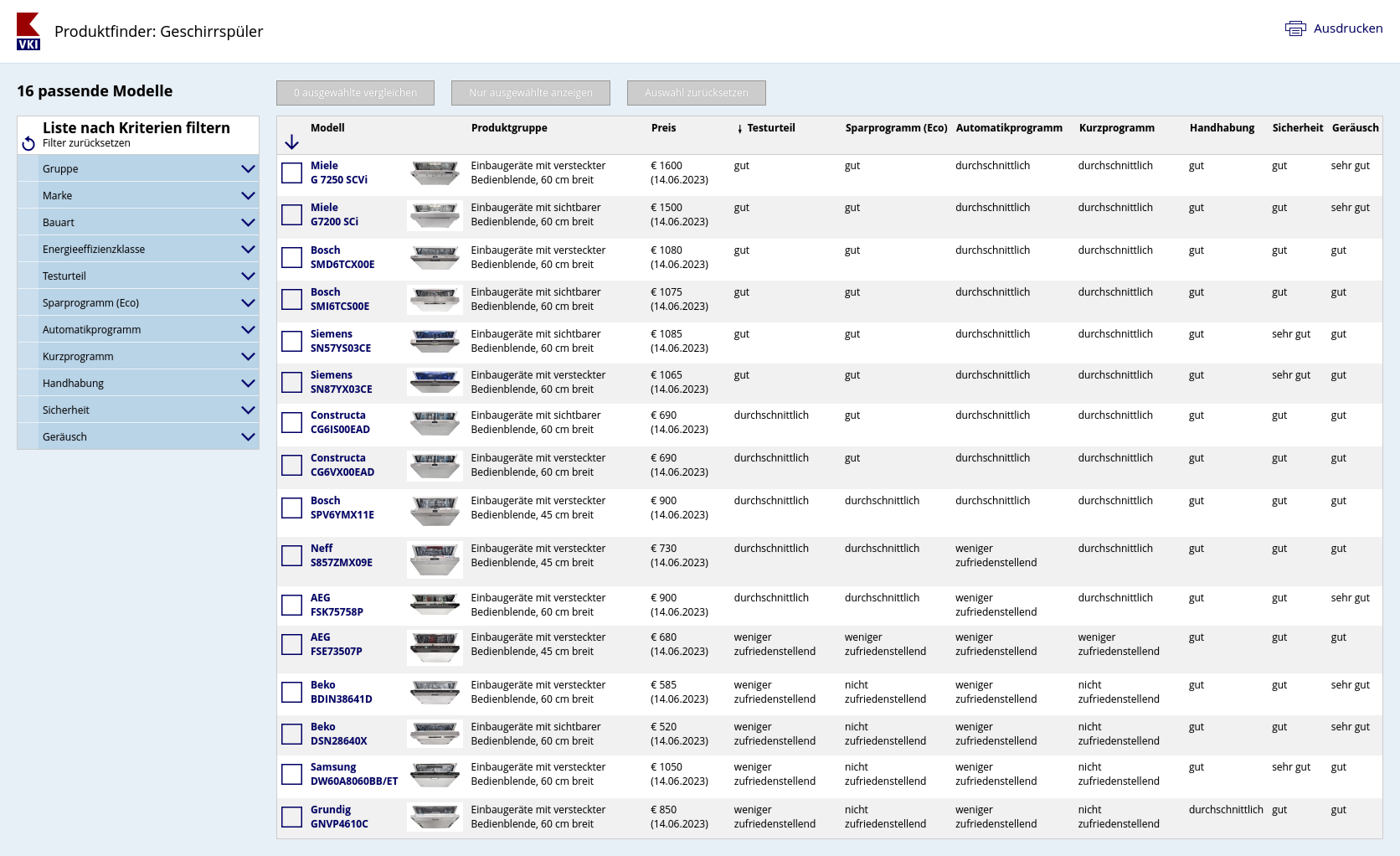Expand the Geräusch filter
1400x856 pixels.
[x=138, y=436]
